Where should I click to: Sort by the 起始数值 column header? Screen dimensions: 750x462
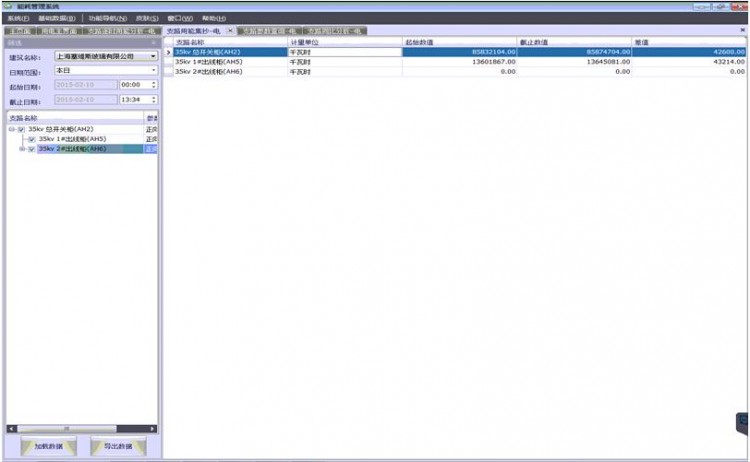(460, 42)
